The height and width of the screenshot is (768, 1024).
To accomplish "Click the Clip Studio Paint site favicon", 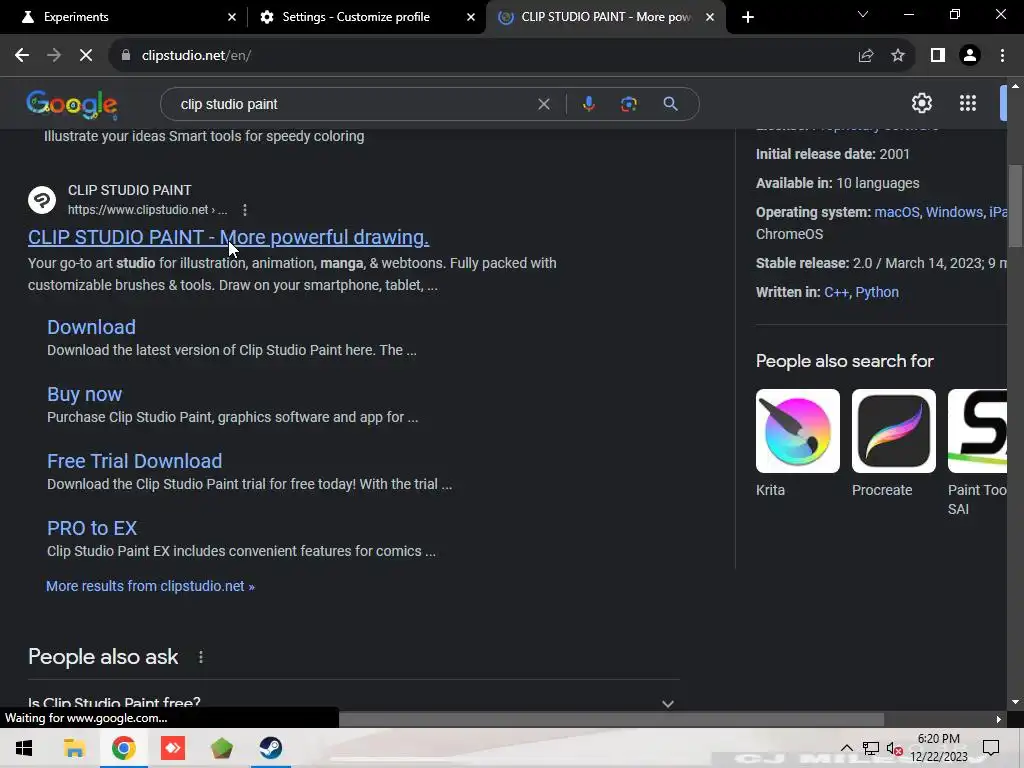I will coord(42,200).
